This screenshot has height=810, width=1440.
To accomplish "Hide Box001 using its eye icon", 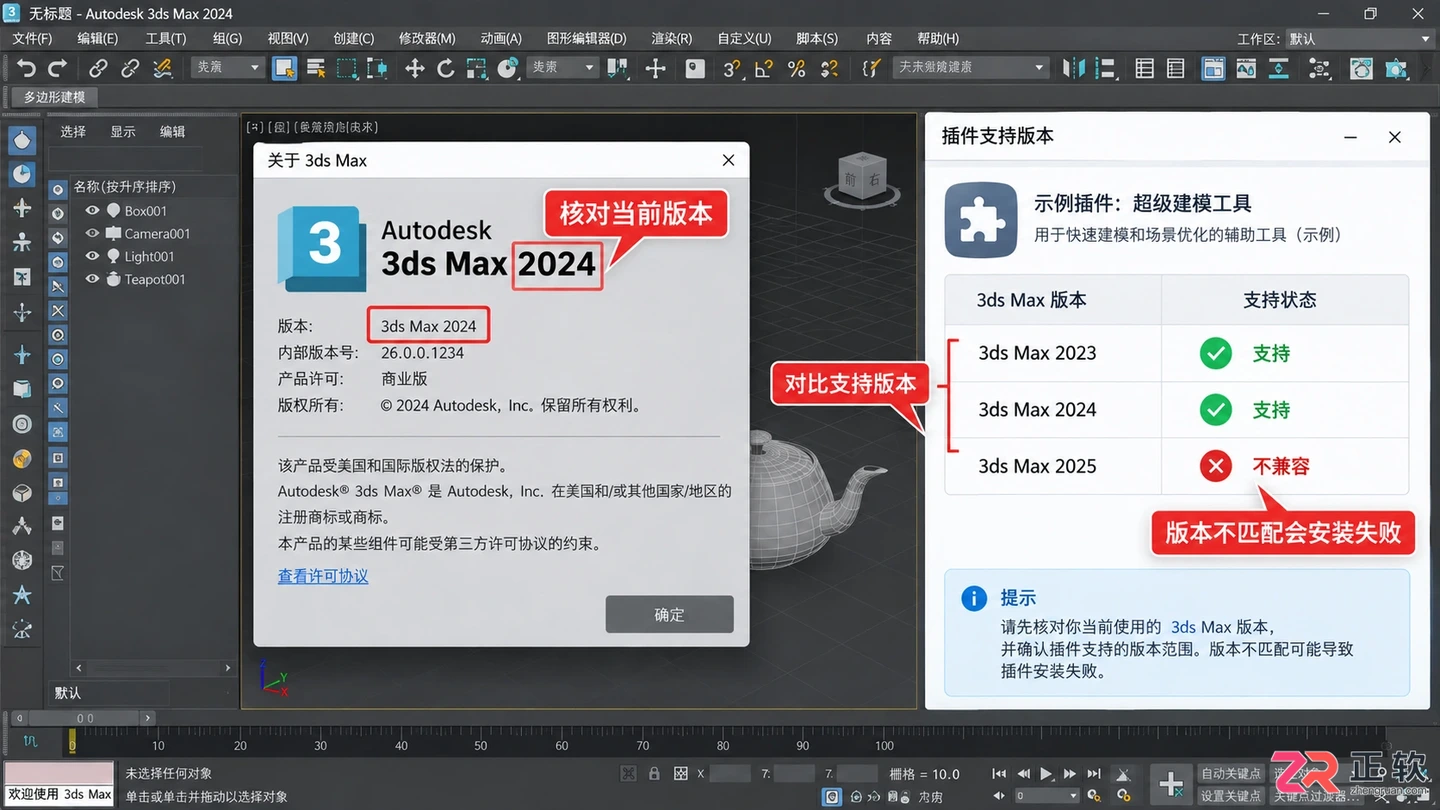I will click(x=92, y=210).
